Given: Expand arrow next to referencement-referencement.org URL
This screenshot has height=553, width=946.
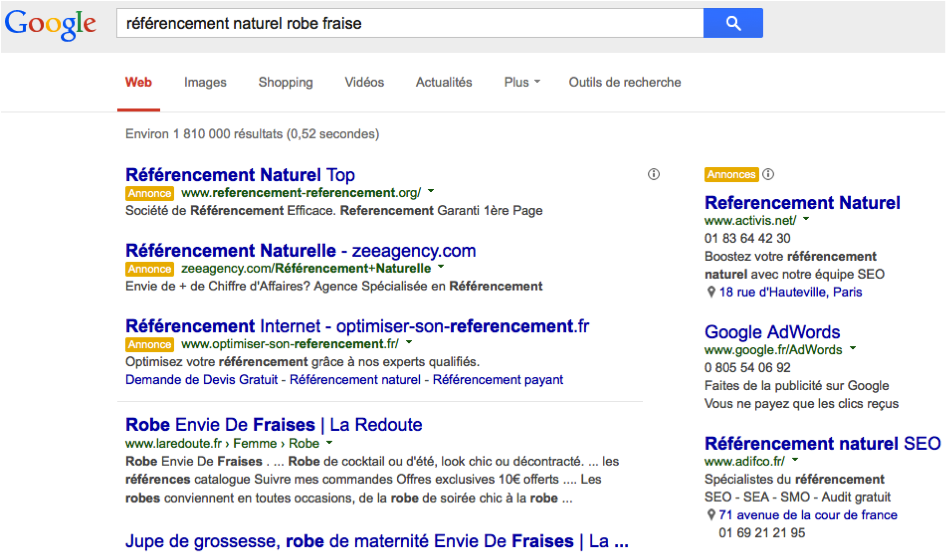Looking at the screenshot, I should (x=431, y=192).
